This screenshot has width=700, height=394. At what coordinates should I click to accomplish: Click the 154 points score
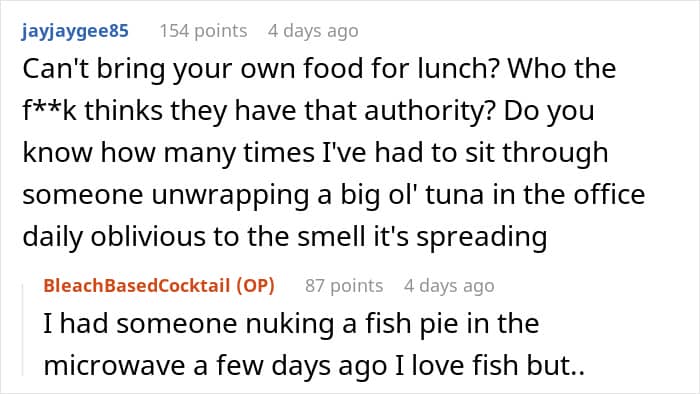(203, 31)
